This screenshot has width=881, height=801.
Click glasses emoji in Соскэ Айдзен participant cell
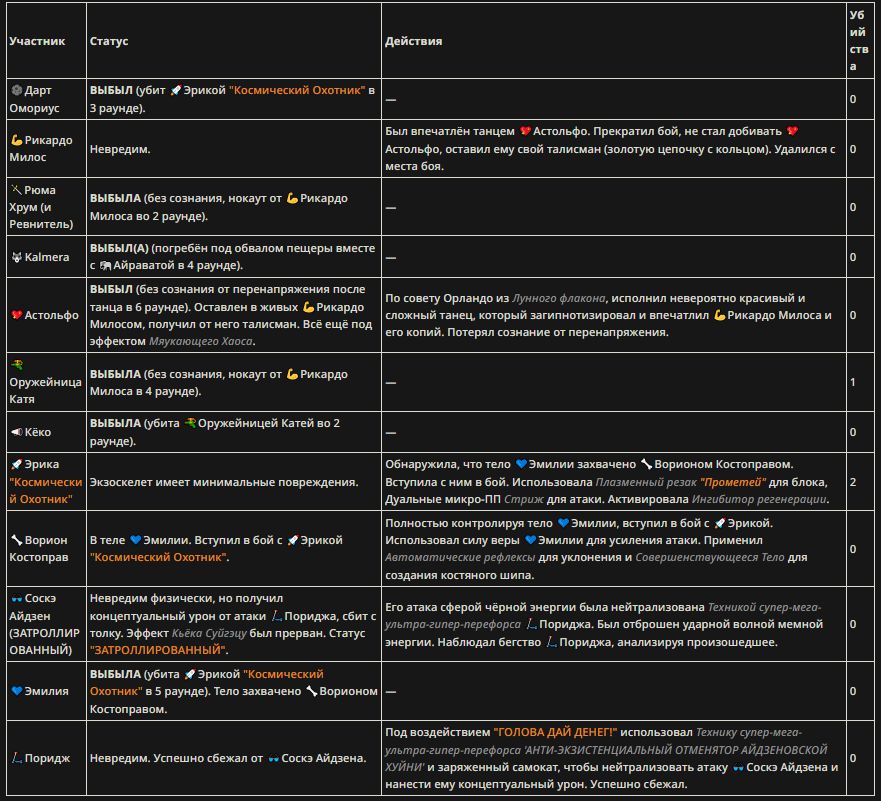16,598
